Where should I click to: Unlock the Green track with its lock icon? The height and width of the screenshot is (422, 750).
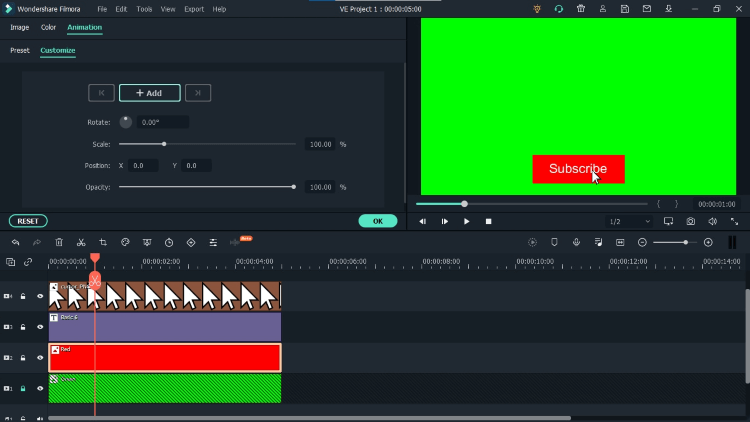coord(23,389)
